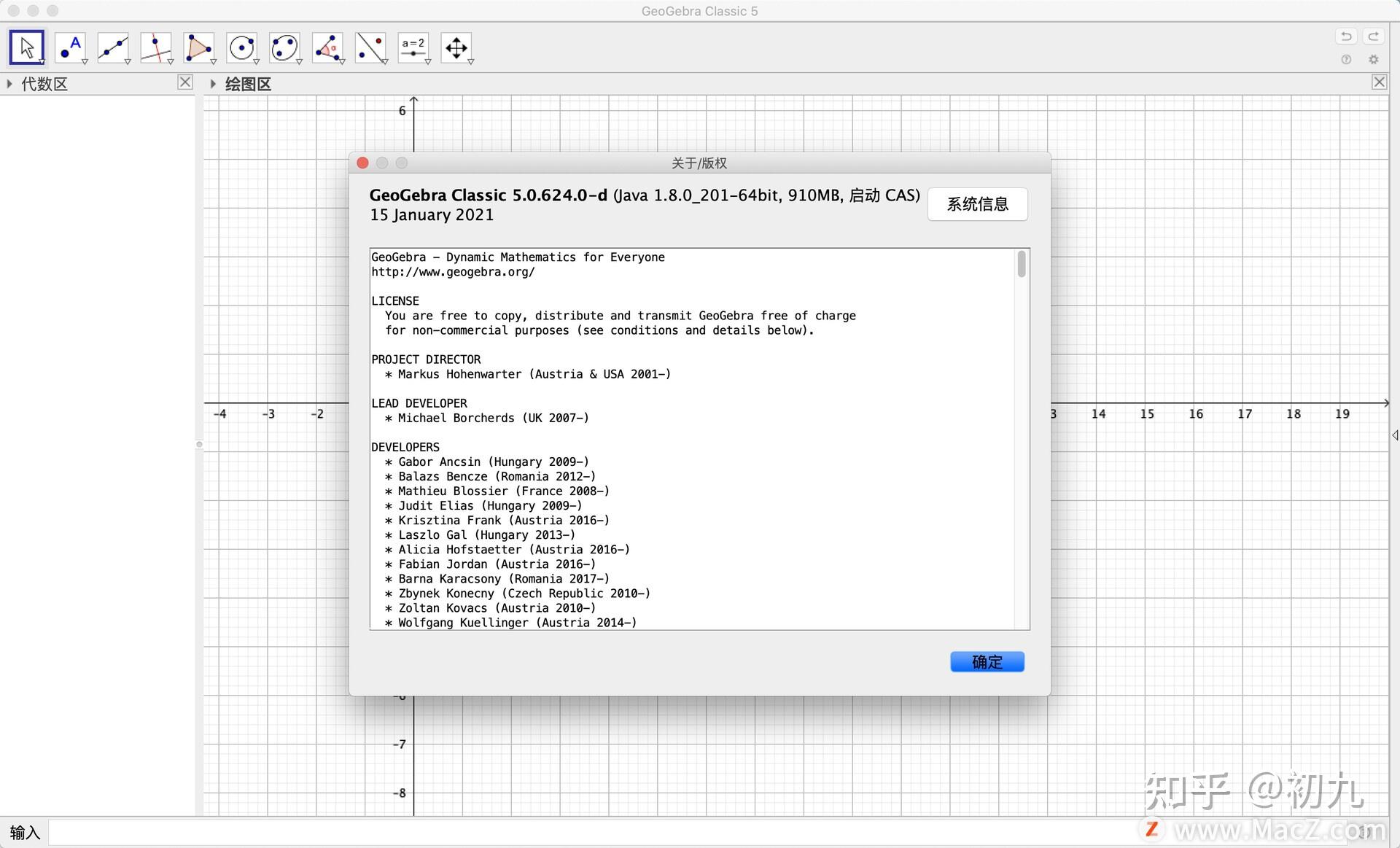
Task: Click the Markus Hohenwarter line
Action: [x=528, y=374]
